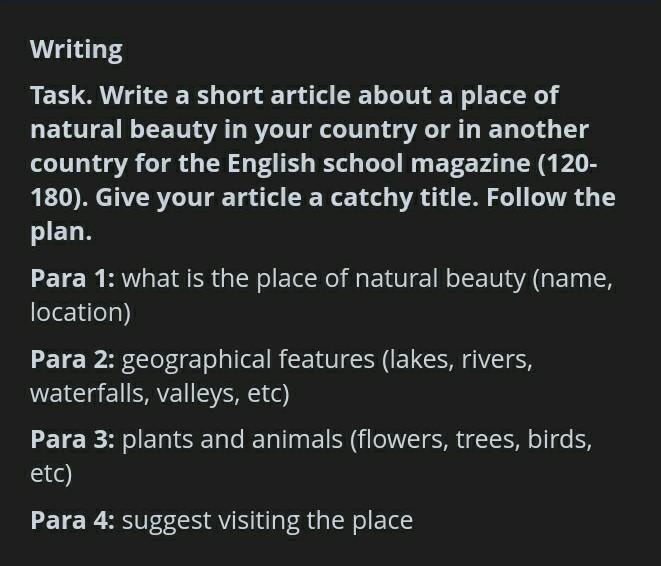The height and width of the screenshot is (566, 661).
Task: Click the word "flowers"
Action: point(401,439)
